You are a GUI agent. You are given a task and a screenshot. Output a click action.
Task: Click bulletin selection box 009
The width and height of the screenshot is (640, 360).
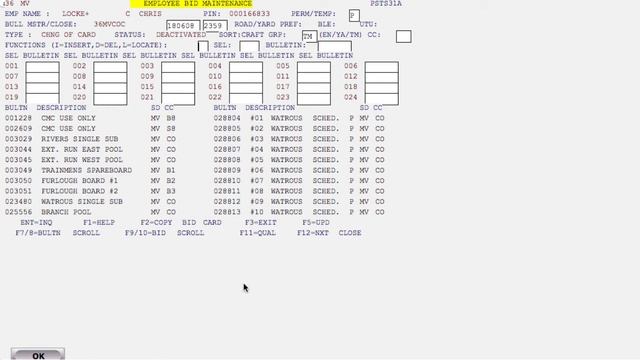178,77
